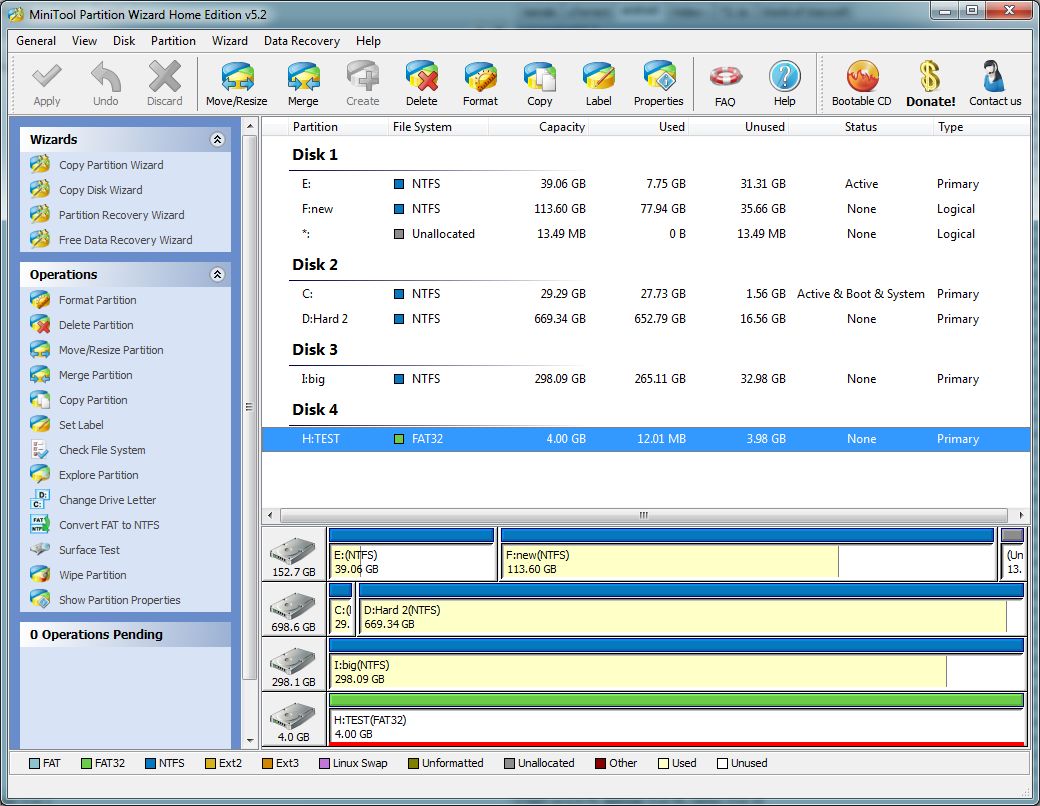The image size is (1040, 806).
Task: Open the FAQ lifebuoy icon
Action: (x=725, y=84)
